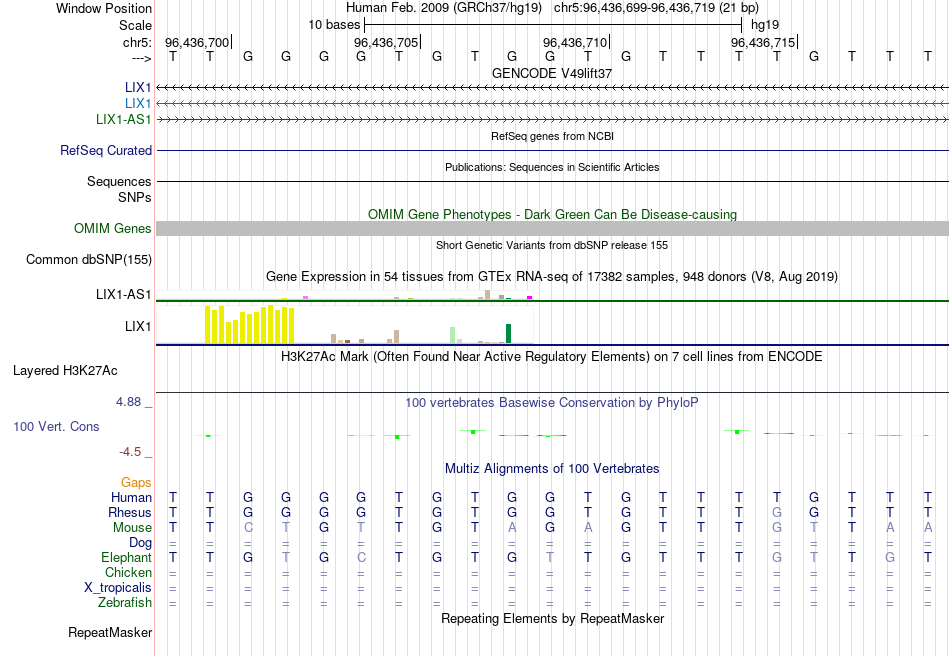This screenshot has width=950, height=656.
Task: Click Publications: Sequences in Scientific Articles title
Action: coord(552,167)
